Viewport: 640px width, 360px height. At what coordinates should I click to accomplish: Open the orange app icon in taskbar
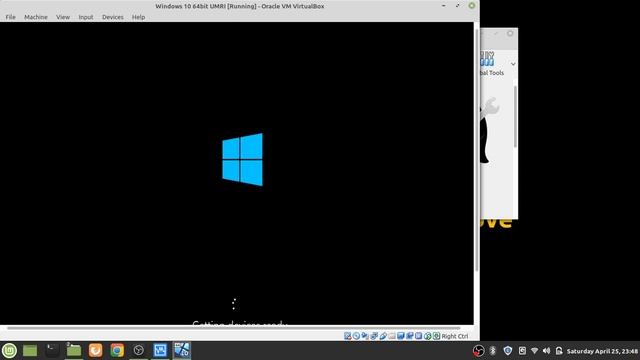pos(96,350)
